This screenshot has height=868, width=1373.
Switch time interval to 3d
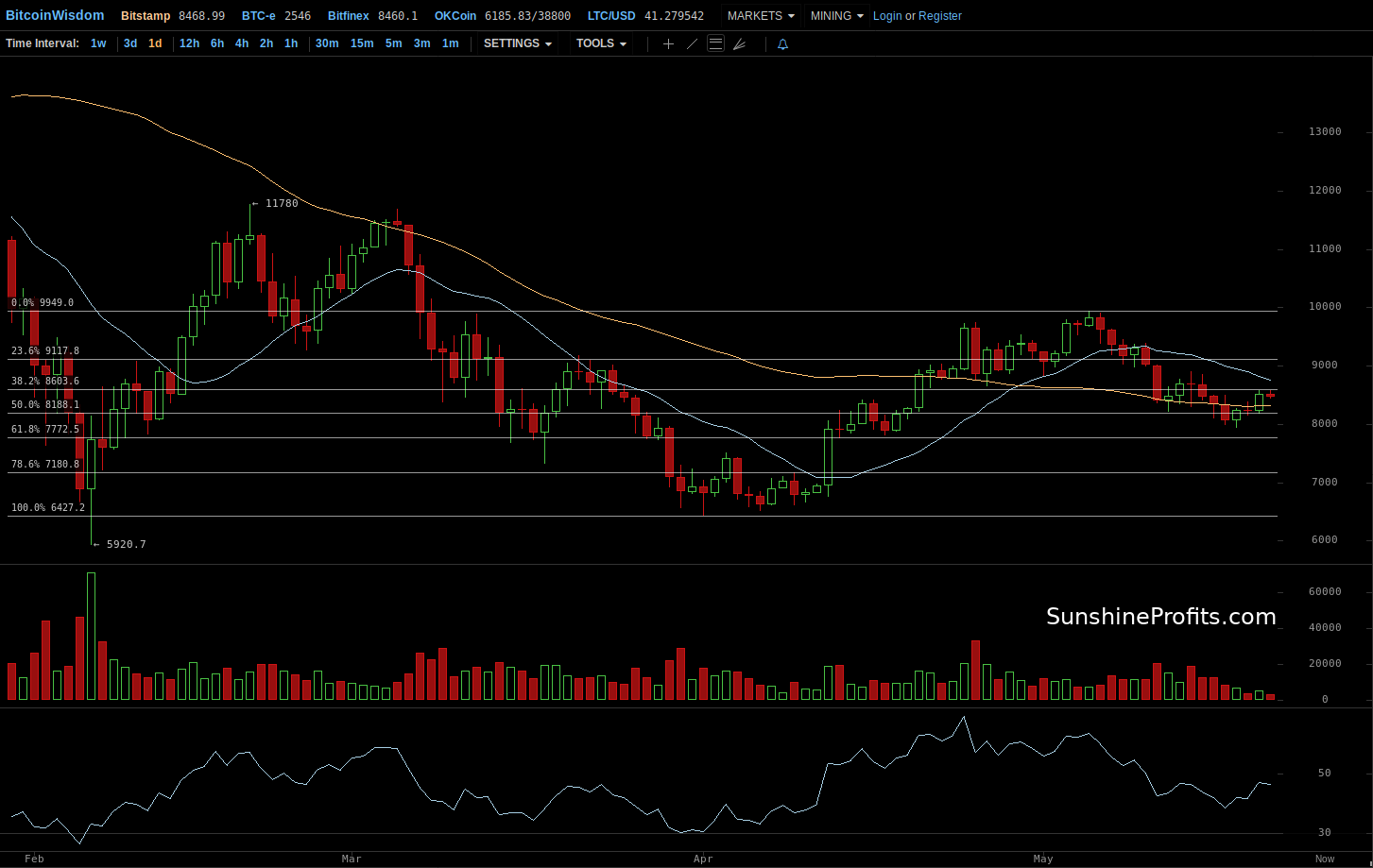(130, 43)
